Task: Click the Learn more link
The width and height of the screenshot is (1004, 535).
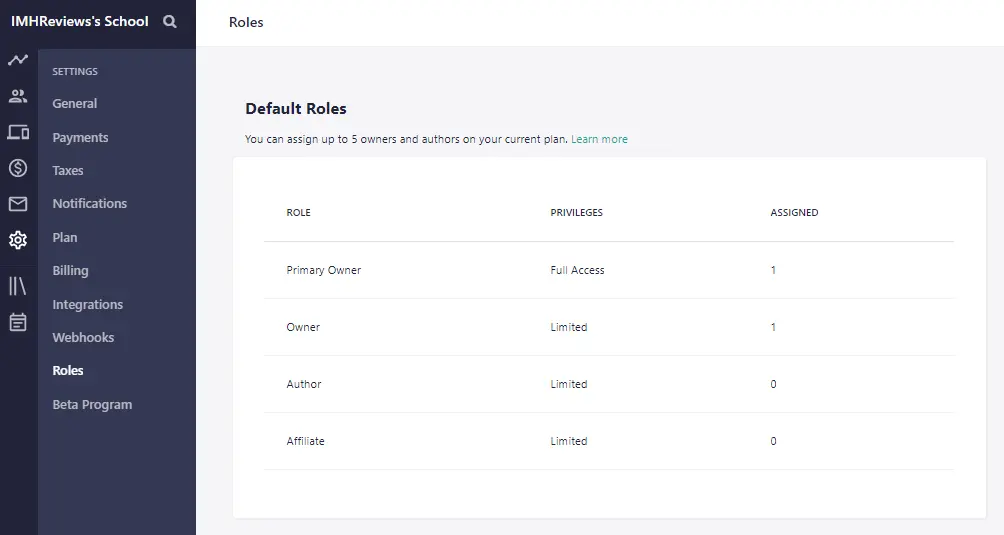Action: 599,139
